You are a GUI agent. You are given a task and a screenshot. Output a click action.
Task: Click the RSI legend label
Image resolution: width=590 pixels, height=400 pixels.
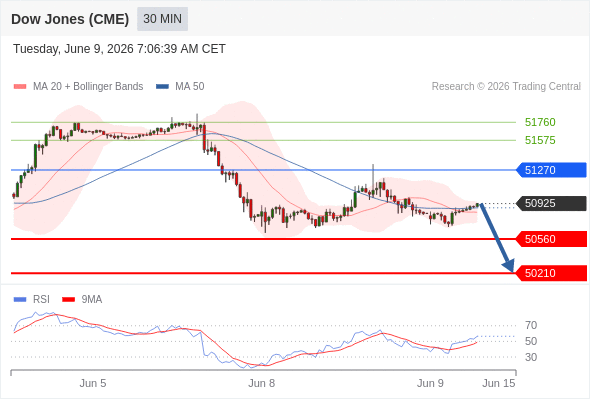coord(41,300)
